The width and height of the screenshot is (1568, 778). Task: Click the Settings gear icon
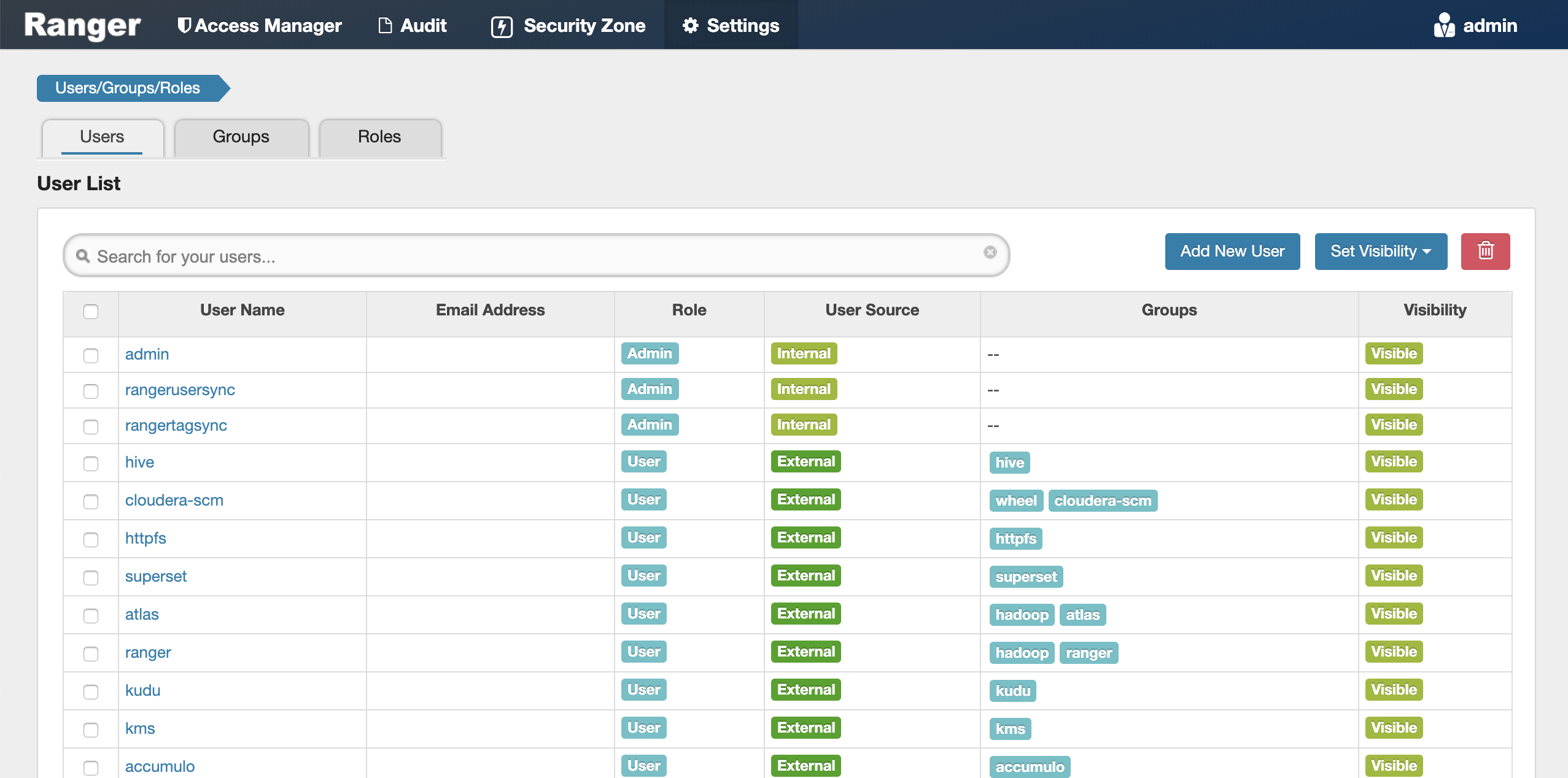(x=690, y=25)
